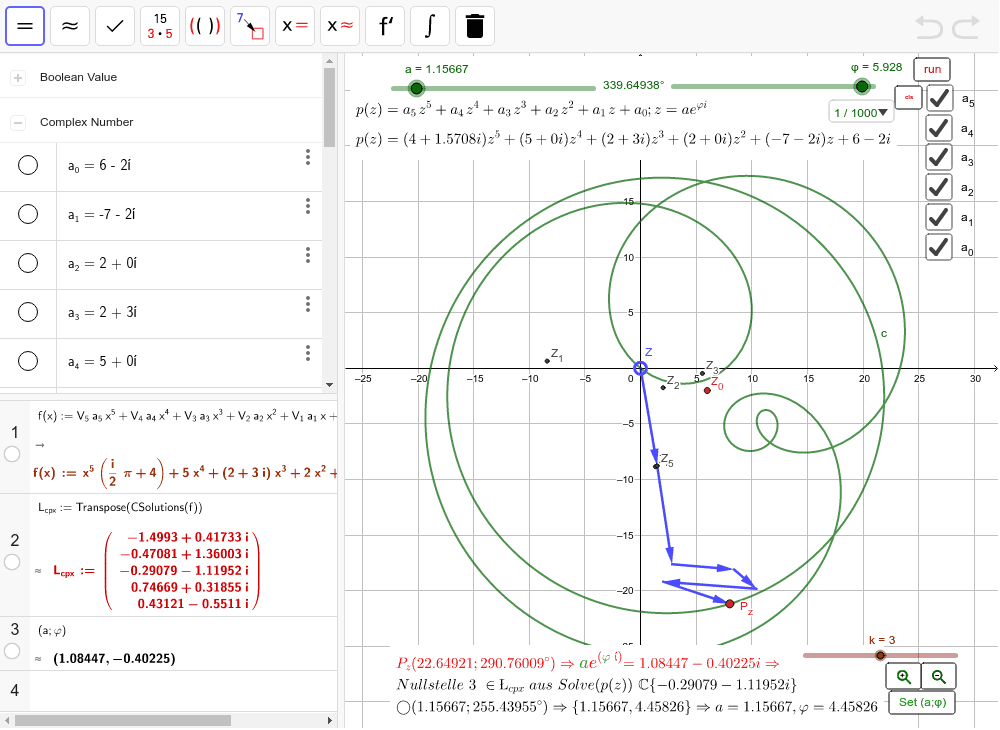
Task: Click the zoom in magnifier button
Action: click(904, 677)
